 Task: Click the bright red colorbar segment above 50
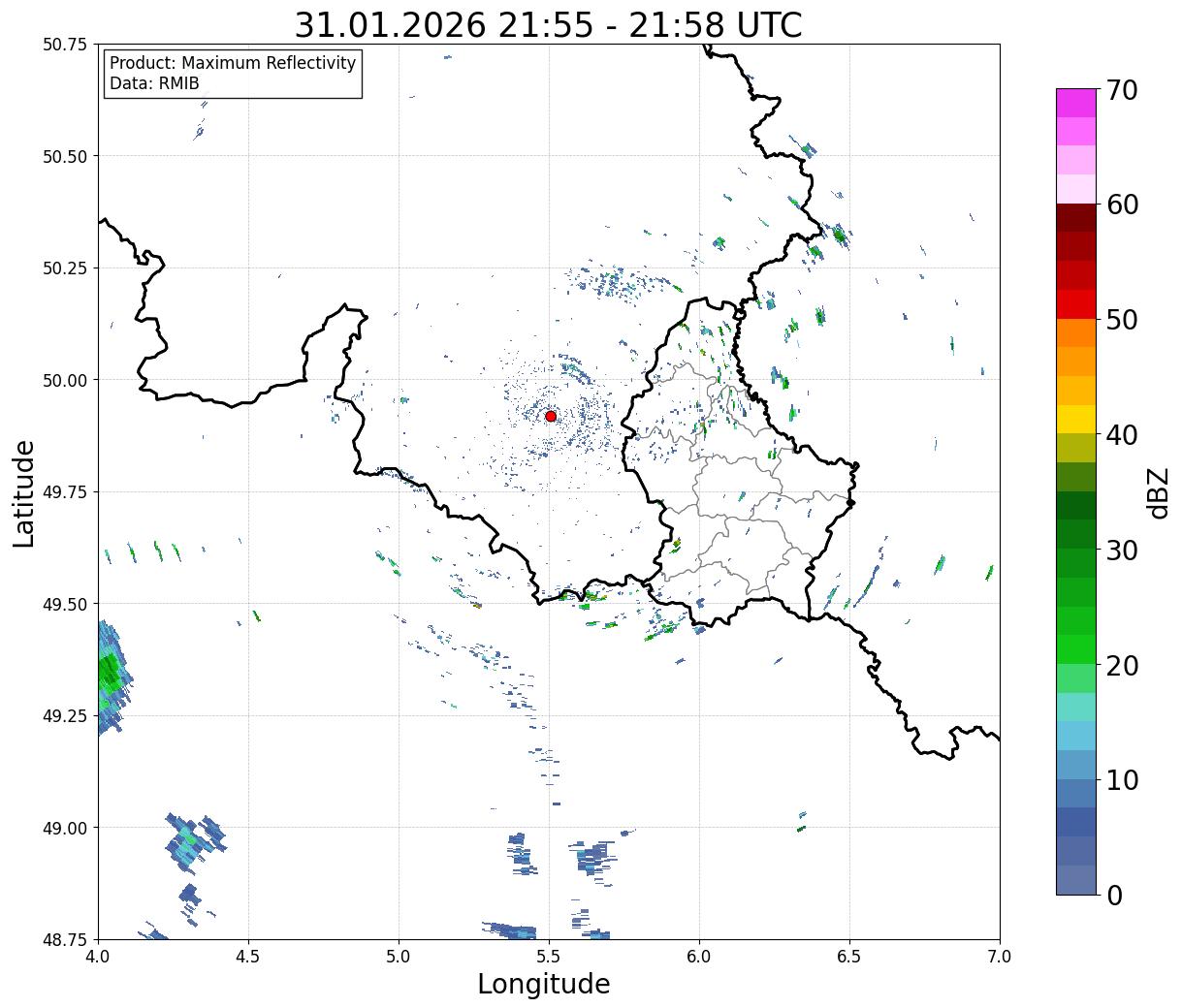[1076, 304]
